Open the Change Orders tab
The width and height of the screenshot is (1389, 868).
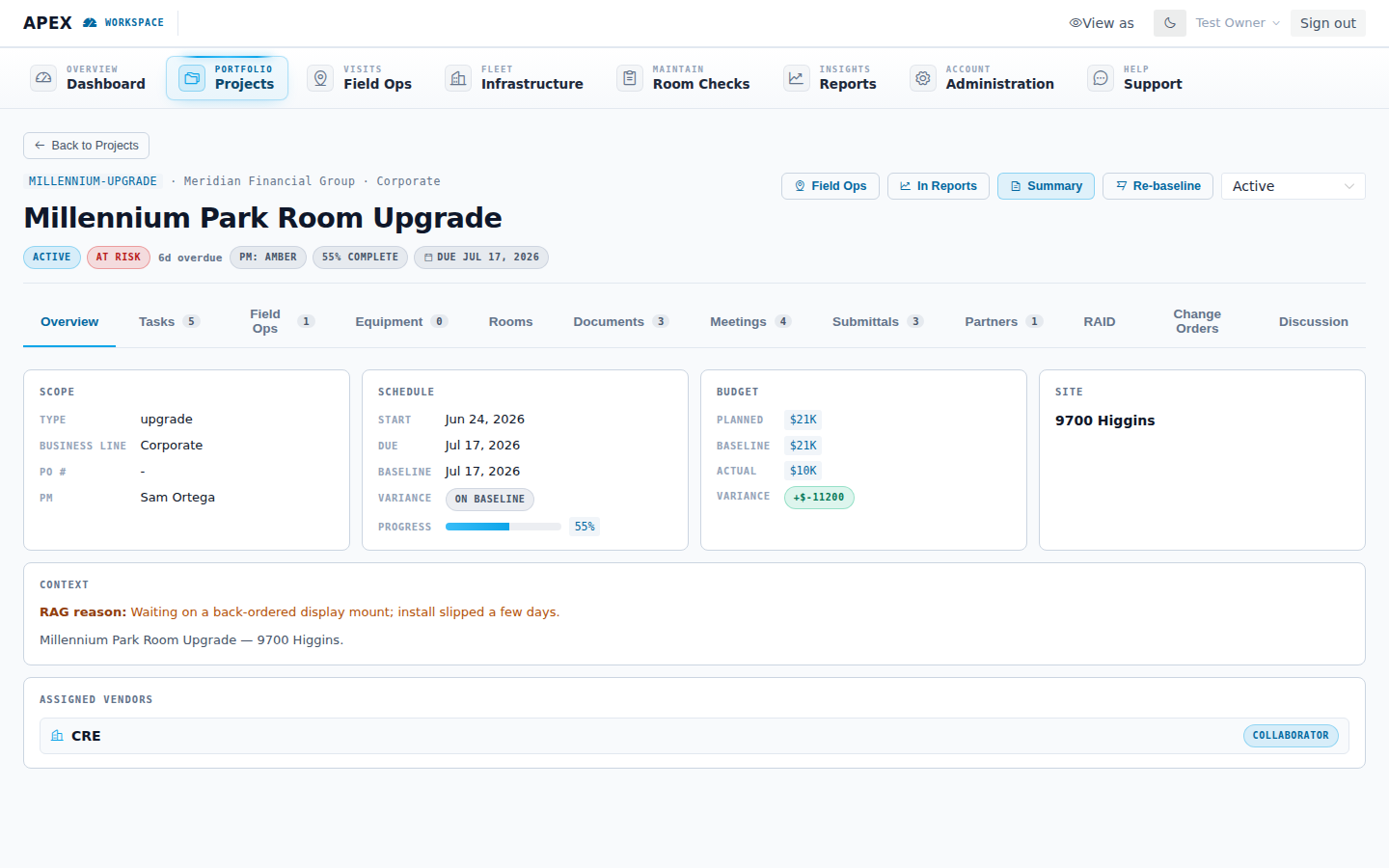[x=1197, y=322]
